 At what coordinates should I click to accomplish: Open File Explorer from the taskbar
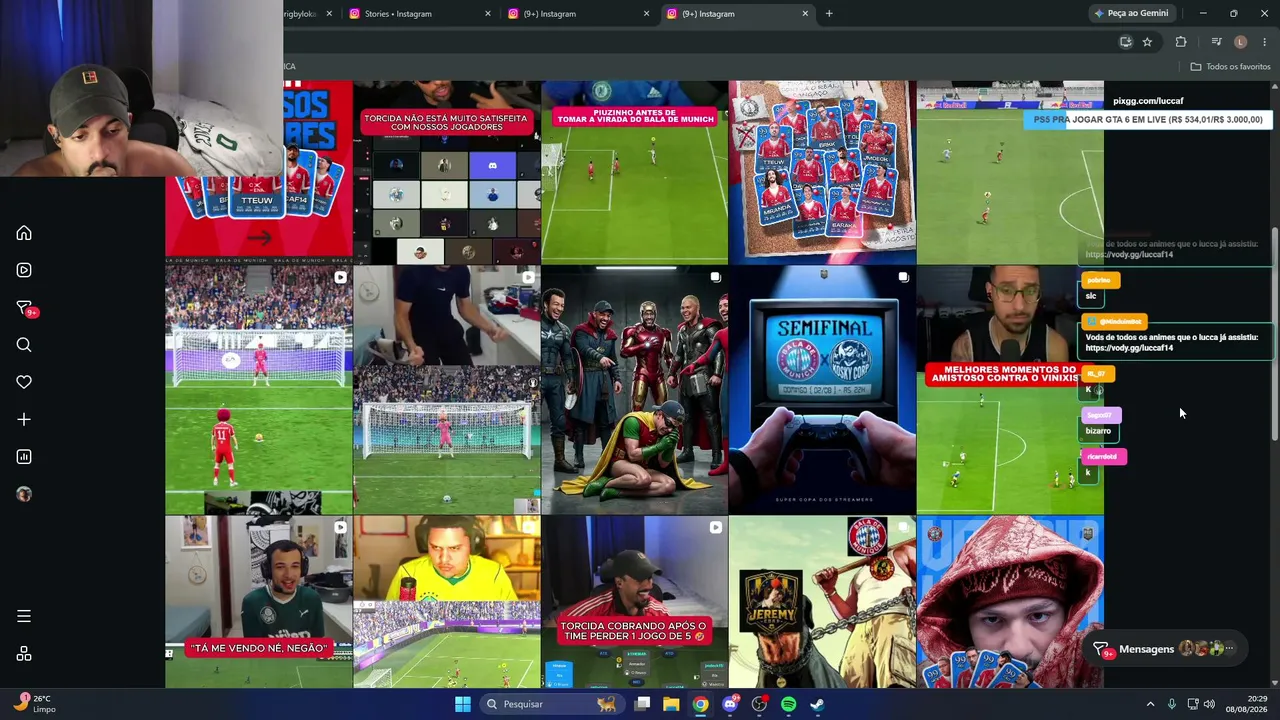[x=671, y=704]
